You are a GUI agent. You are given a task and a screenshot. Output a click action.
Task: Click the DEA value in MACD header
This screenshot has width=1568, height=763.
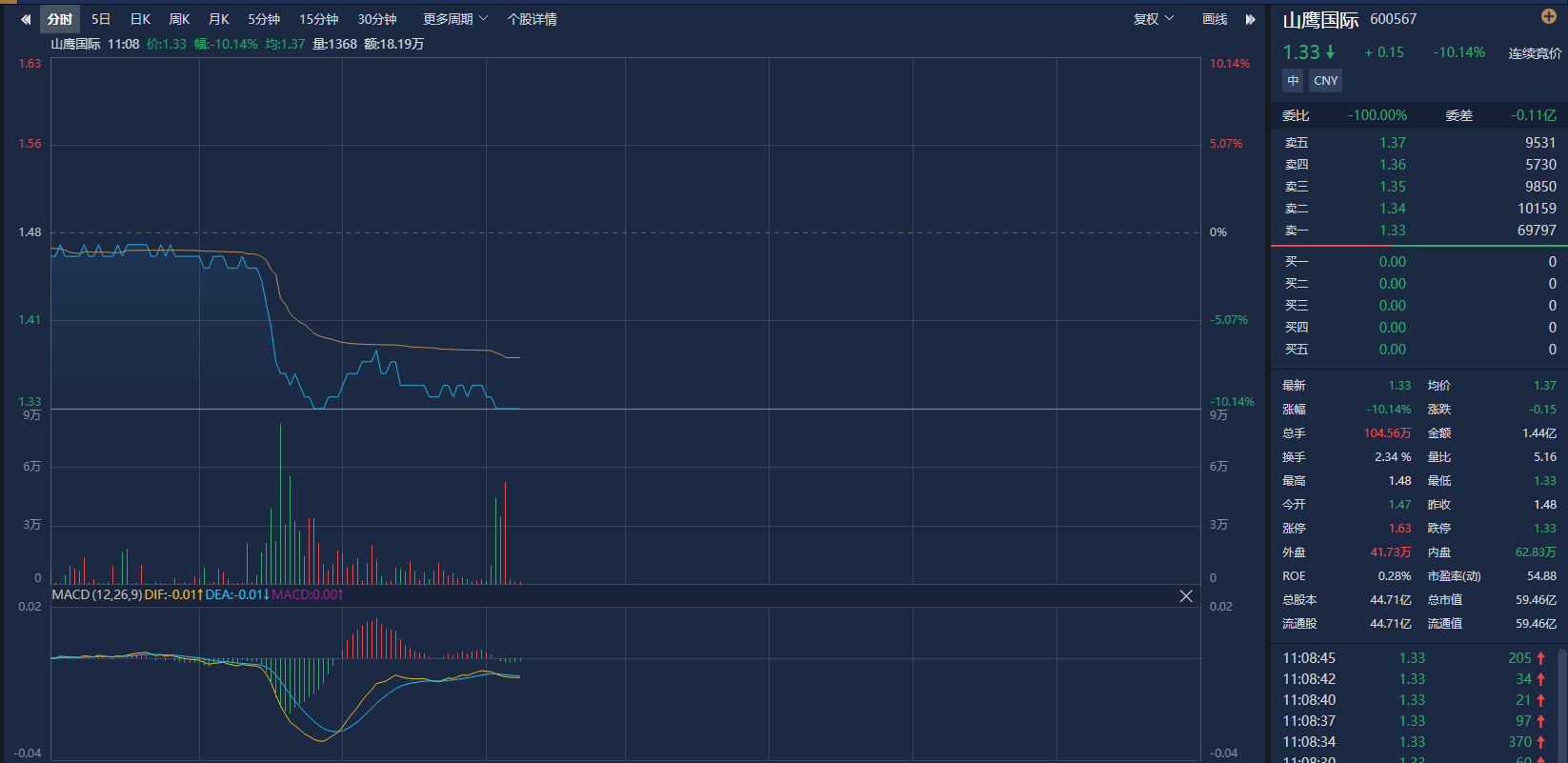pyautogui.click(x=237, y=595)
